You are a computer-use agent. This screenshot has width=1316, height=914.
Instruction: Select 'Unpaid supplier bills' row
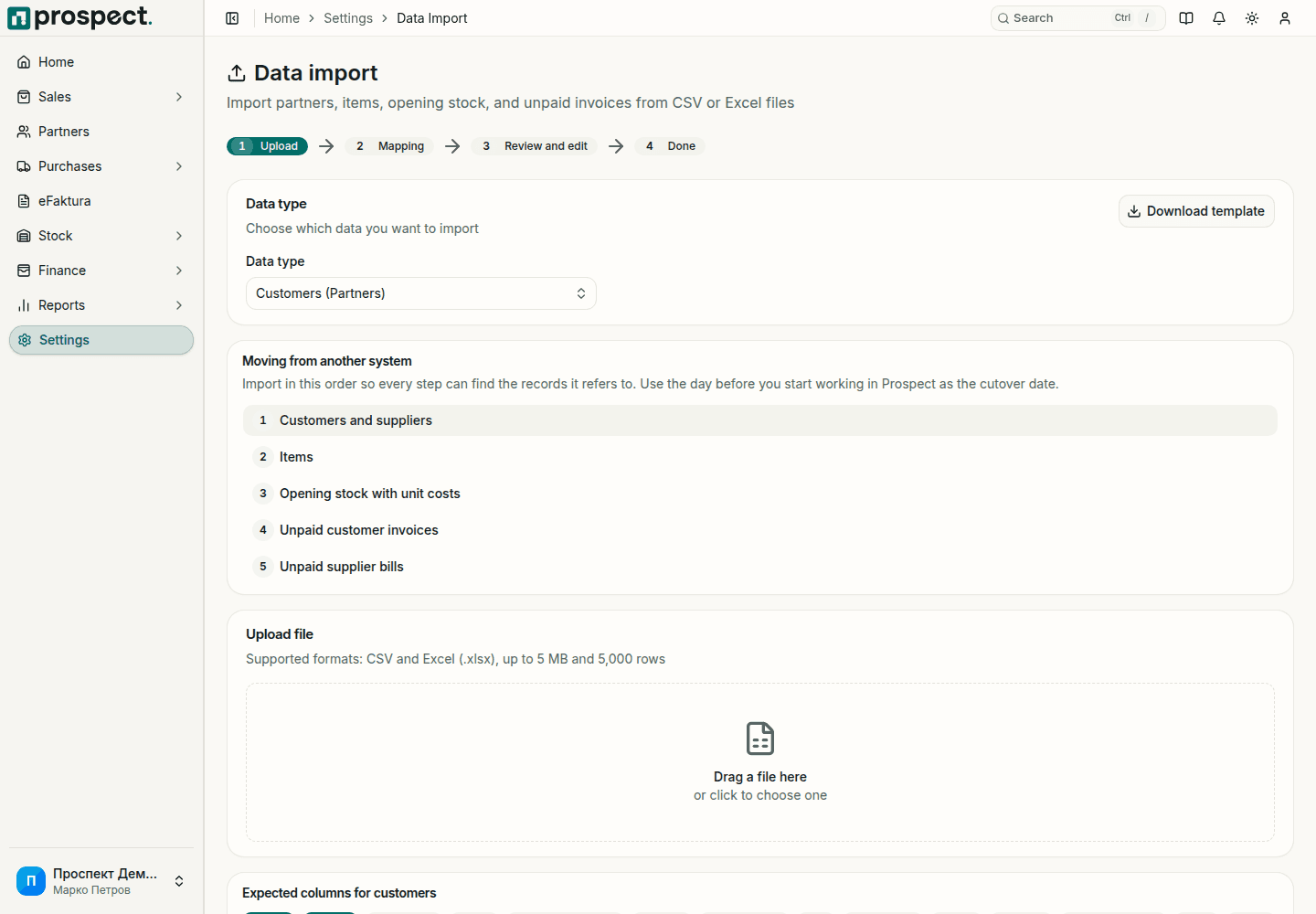point(760,567)
